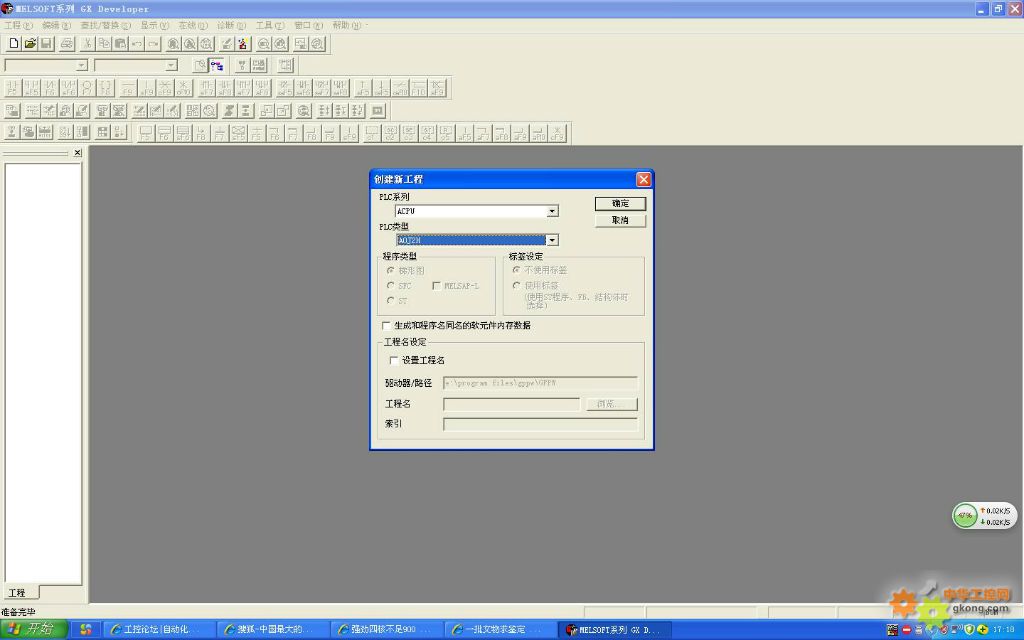
Task: Click the sF5 open branch ladder icon
Action: (x=31, y=88)
